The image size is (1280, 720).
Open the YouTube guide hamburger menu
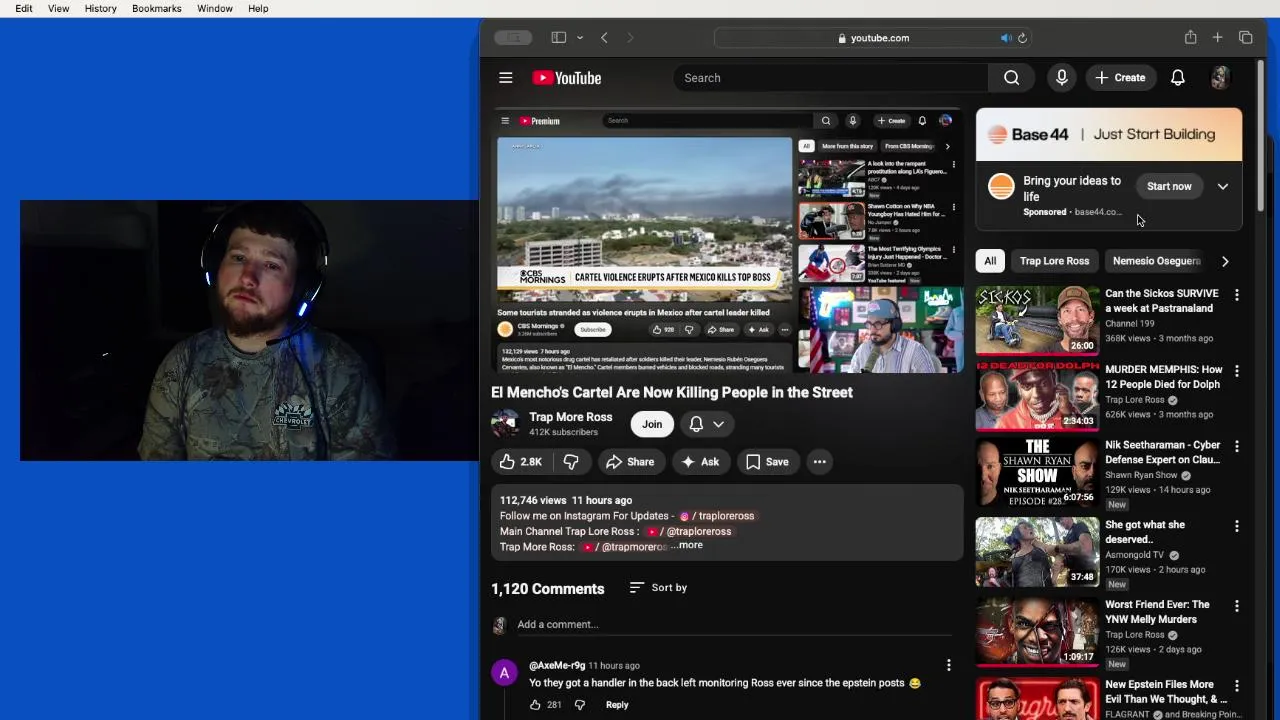(x=506, y=78)
